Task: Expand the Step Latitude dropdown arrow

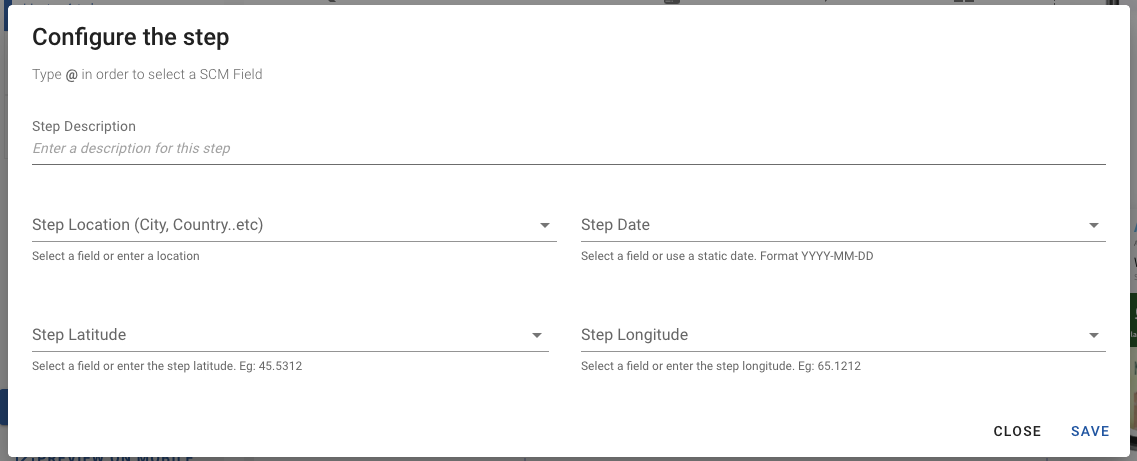Action: 537,336
